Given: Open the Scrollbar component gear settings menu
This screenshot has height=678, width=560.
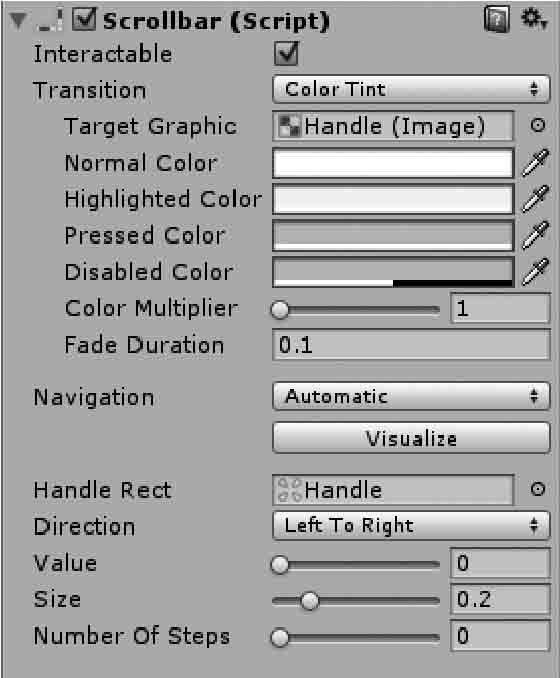Looking at the screenshot, I should point(534,19).
